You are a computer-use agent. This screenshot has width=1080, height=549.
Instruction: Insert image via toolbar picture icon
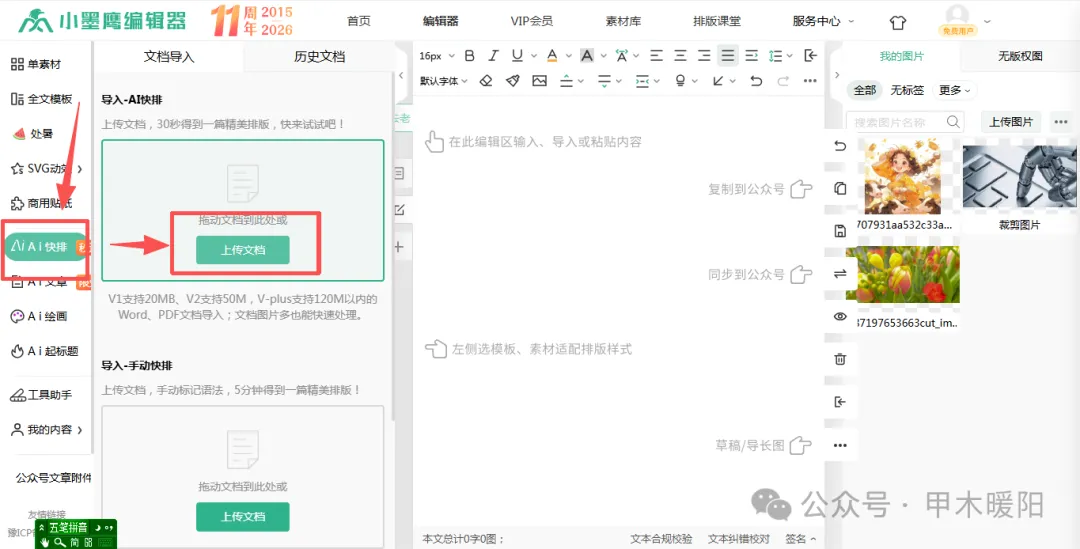539,81
